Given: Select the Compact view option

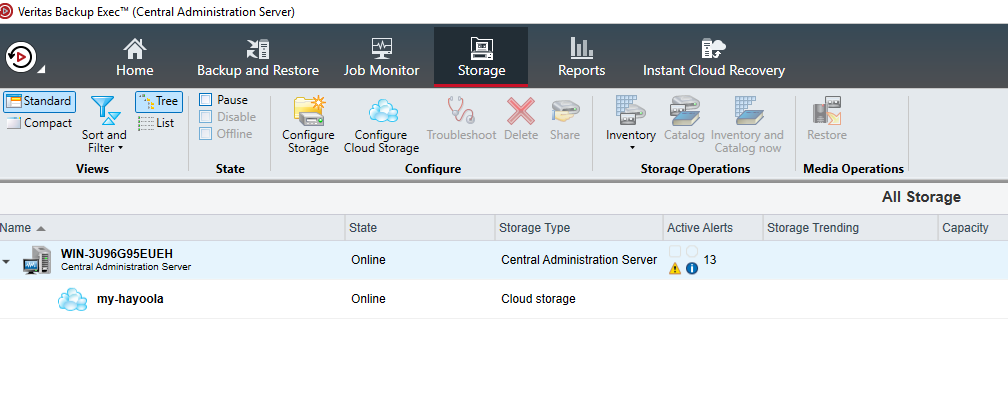Looking at the screenshot, I should [38, 123].
